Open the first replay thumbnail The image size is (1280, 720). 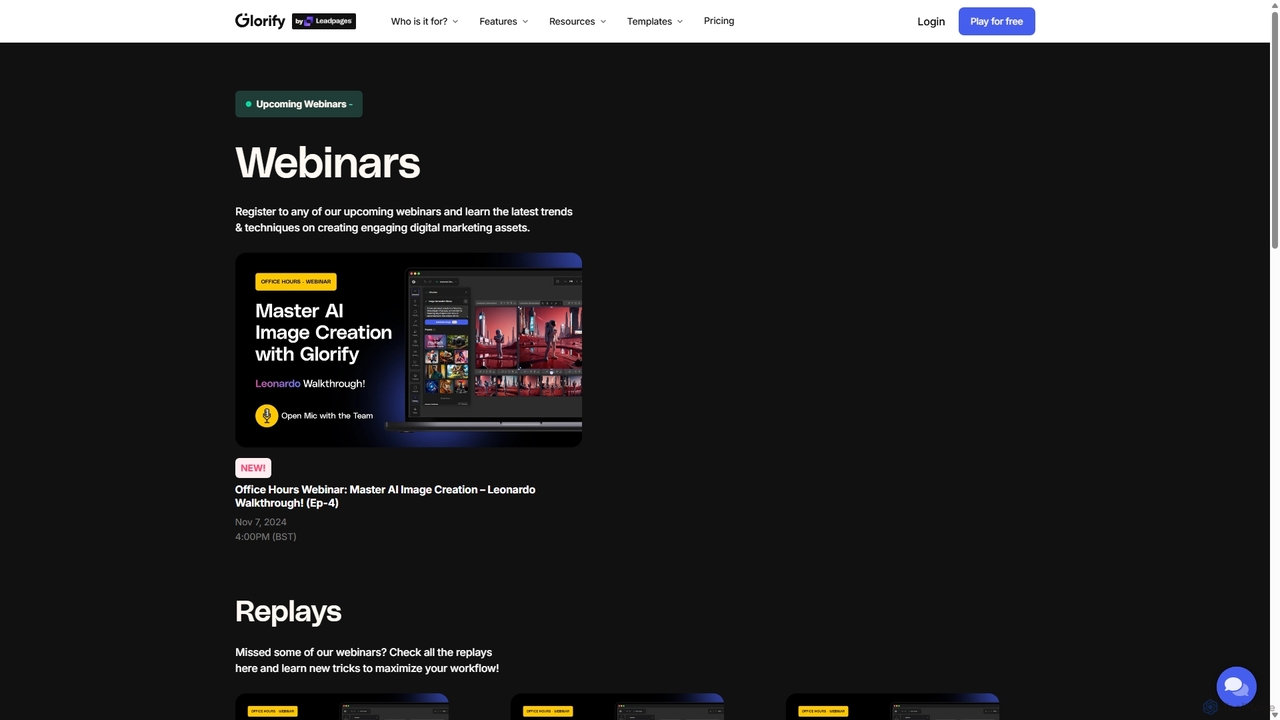[x=342, y=707]
